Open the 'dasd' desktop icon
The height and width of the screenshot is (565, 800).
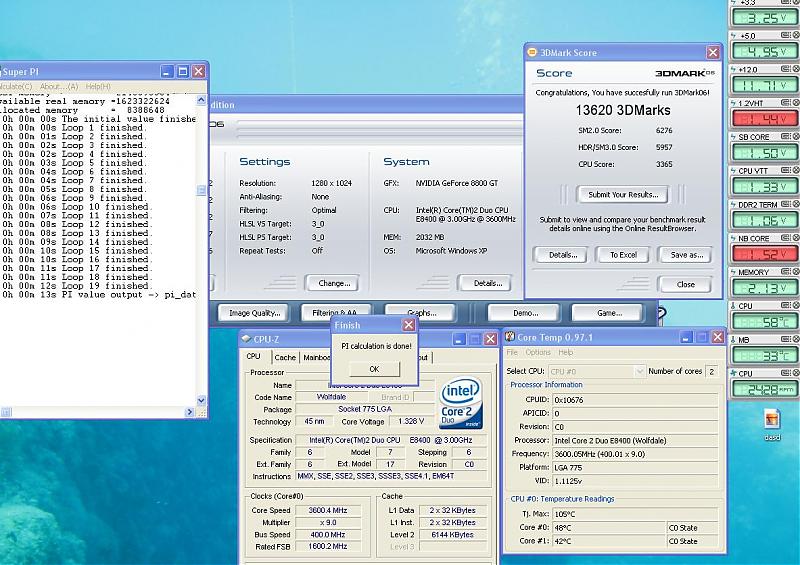click(772, 424)
